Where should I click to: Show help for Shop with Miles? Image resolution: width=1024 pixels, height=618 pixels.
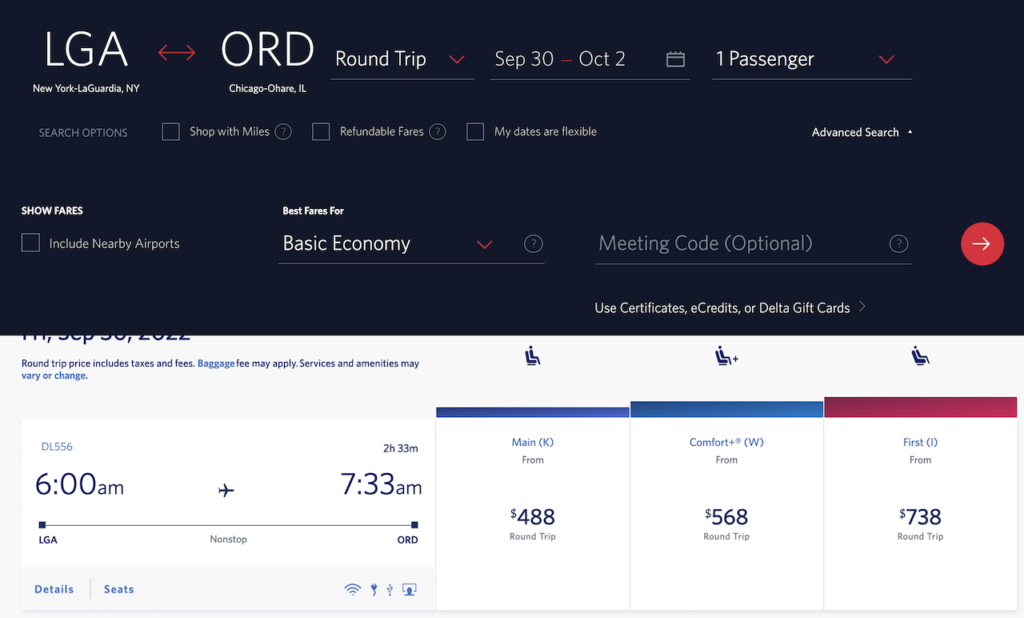(x=283, y=132)
